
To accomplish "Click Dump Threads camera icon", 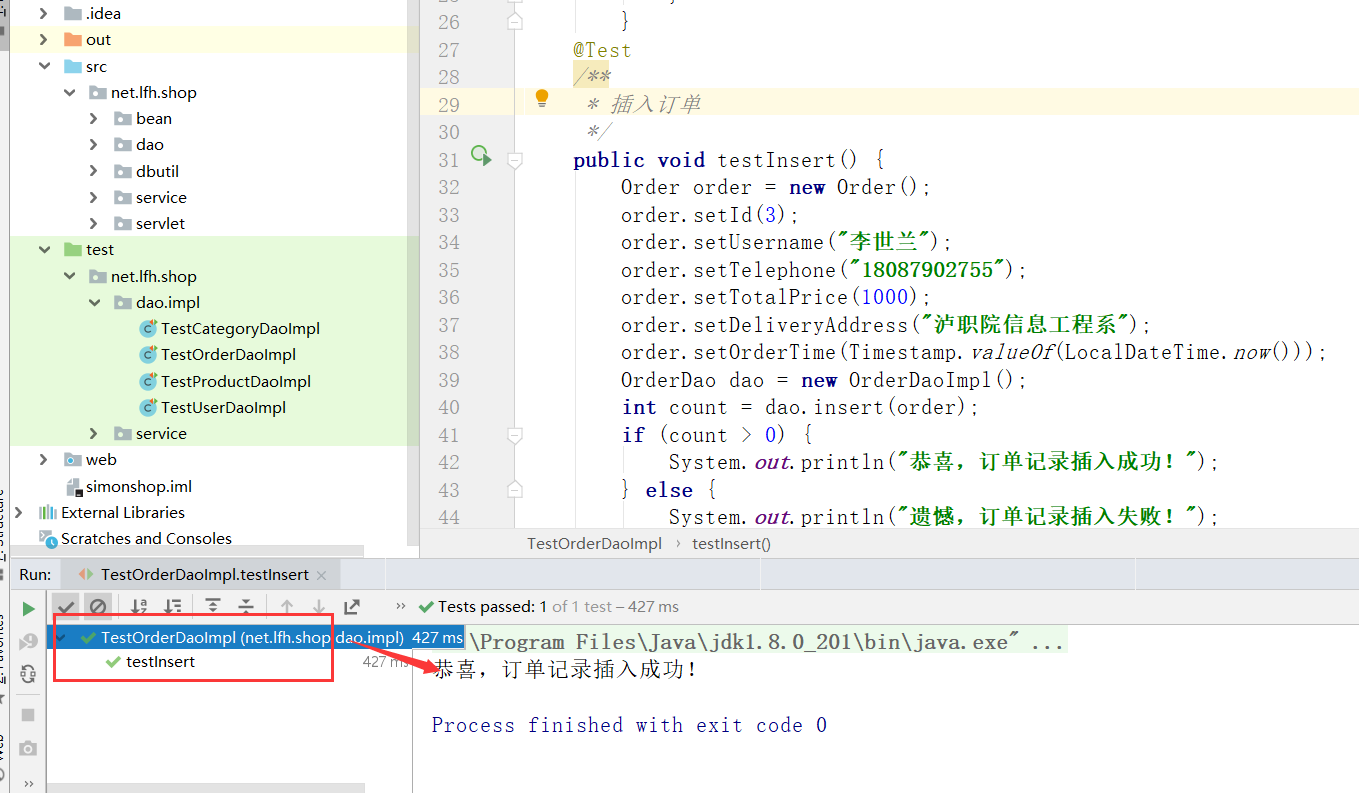I will tap(28, 748).
